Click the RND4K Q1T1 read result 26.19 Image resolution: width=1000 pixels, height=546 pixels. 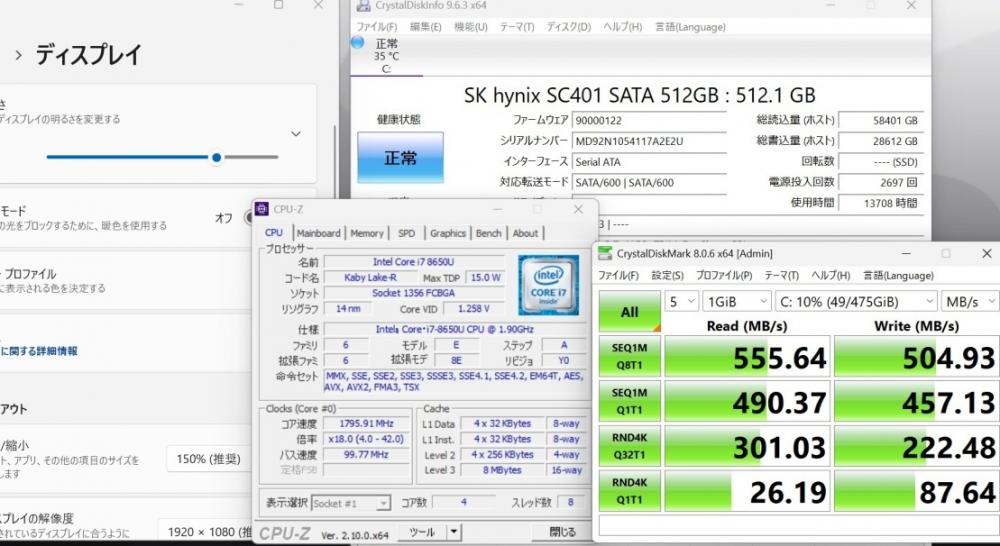747,491
